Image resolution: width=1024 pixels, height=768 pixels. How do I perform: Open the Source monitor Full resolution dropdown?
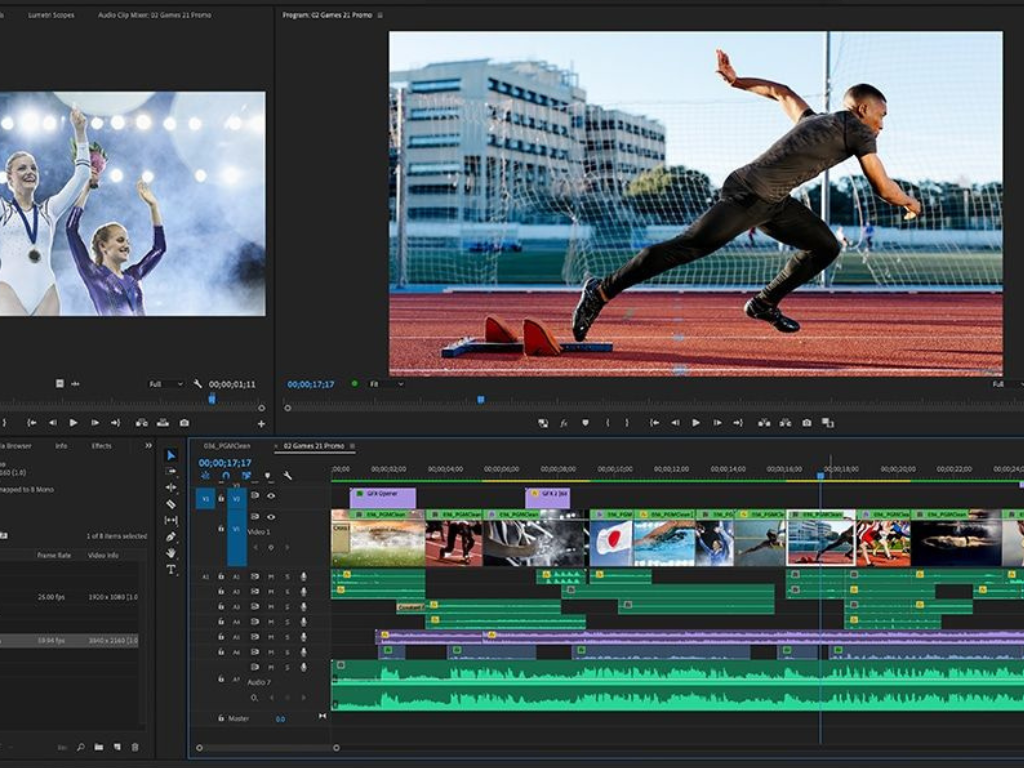click(x=166, y=384)
